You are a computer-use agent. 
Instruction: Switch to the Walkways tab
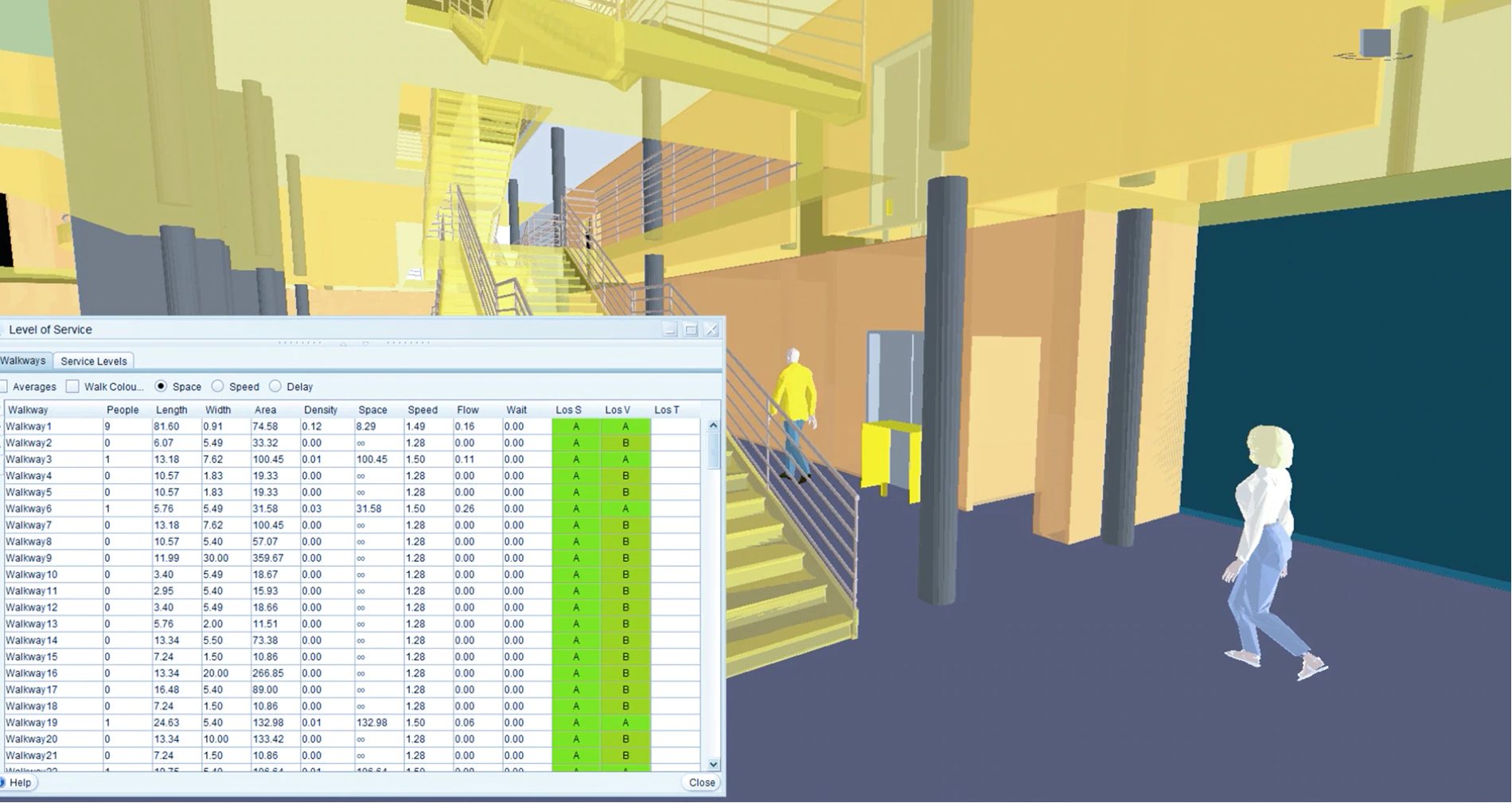[24, 361]
